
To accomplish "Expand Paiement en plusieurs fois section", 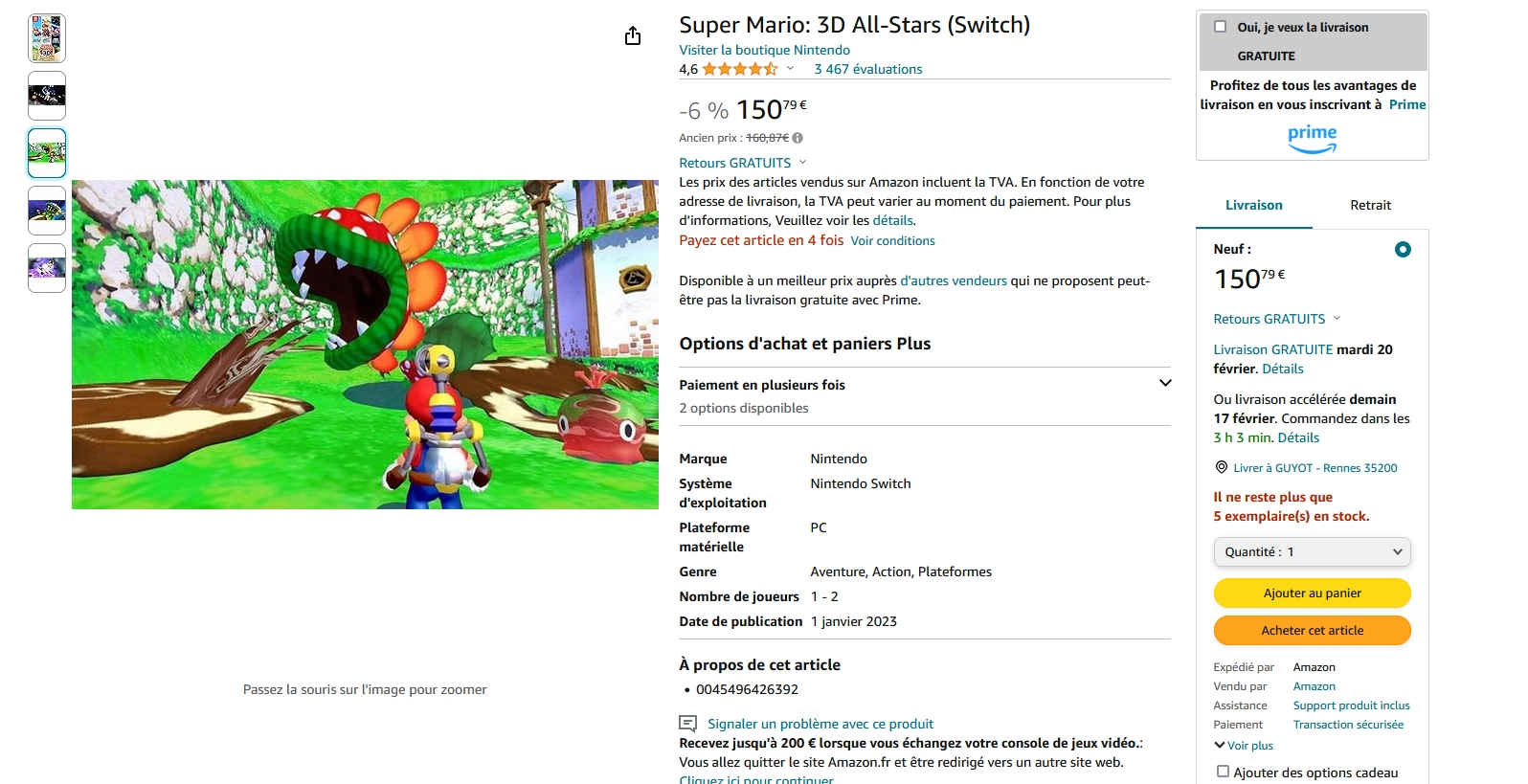I will pos(1165,384).
